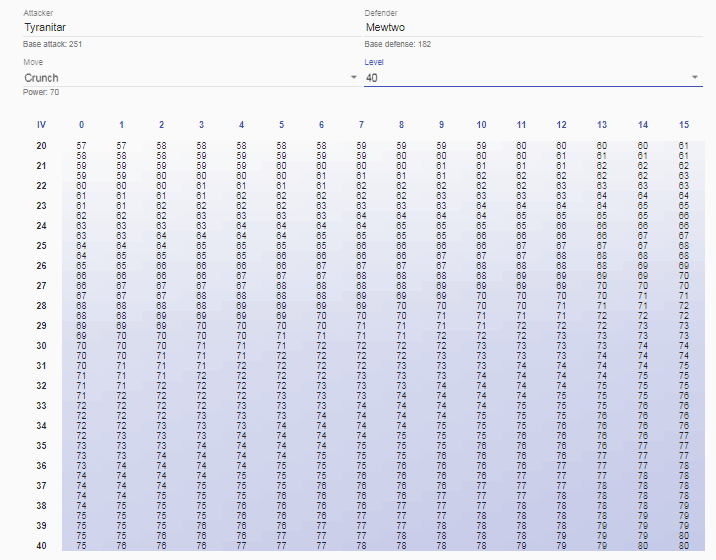This screenshot has height=560, width=716.
Task: Click the level row header 29
Action: [x=42, y=326]
